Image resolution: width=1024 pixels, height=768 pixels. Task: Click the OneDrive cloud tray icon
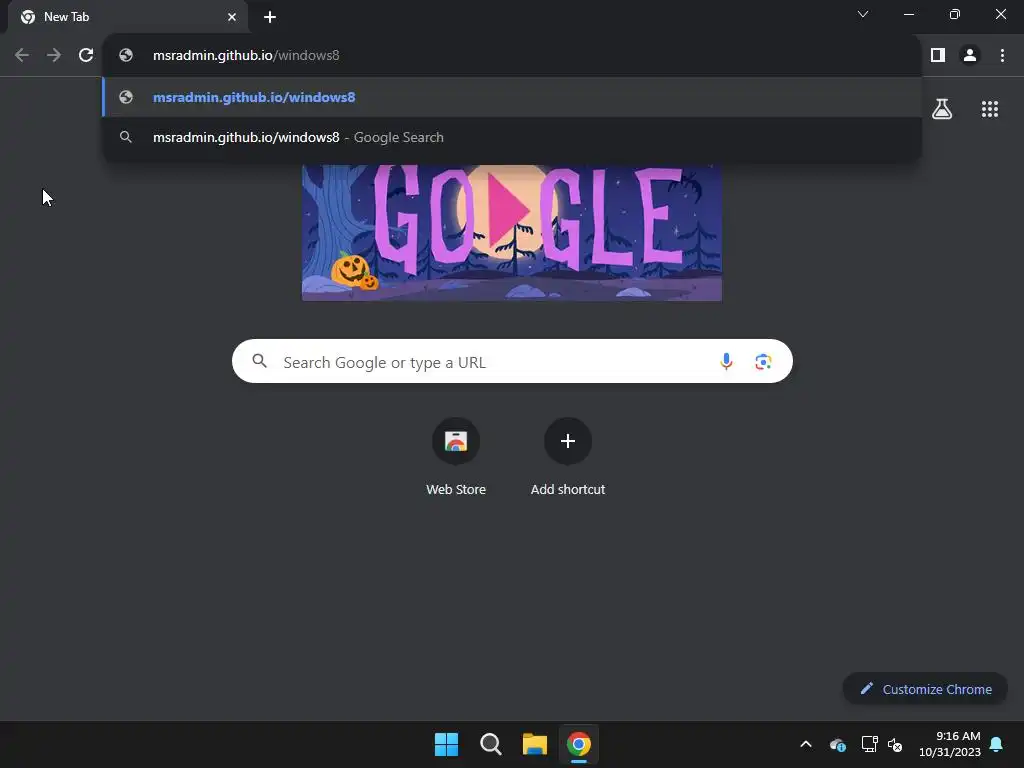[838, 744]
